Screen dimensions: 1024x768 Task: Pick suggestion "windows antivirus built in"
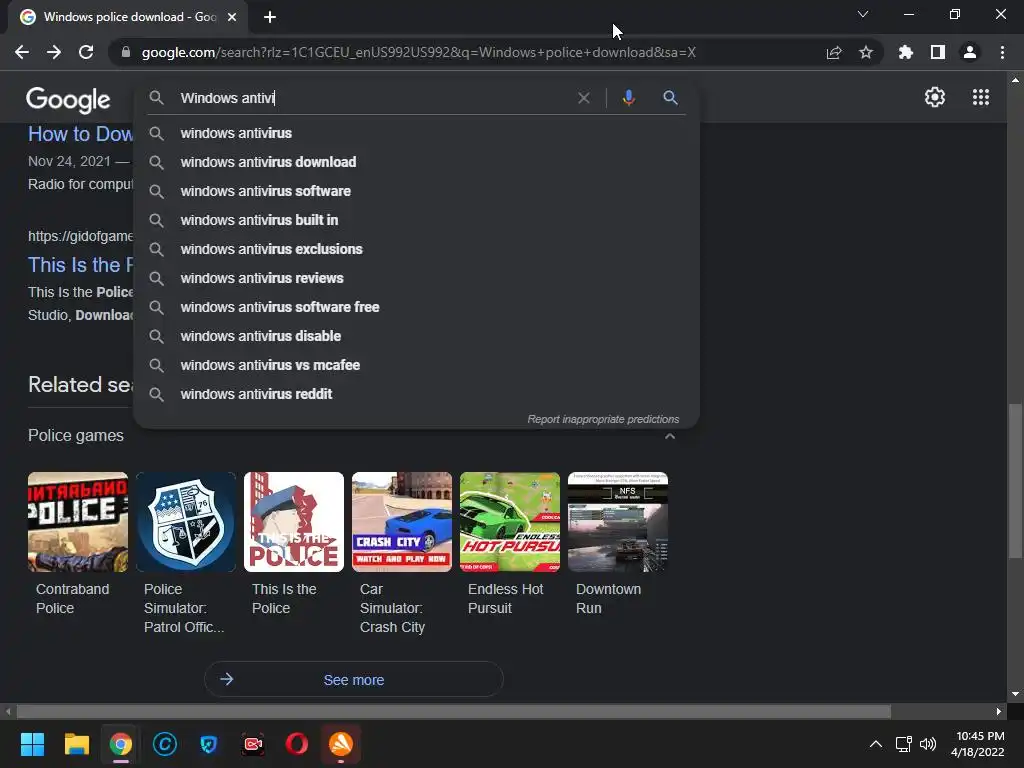point(416,220)
